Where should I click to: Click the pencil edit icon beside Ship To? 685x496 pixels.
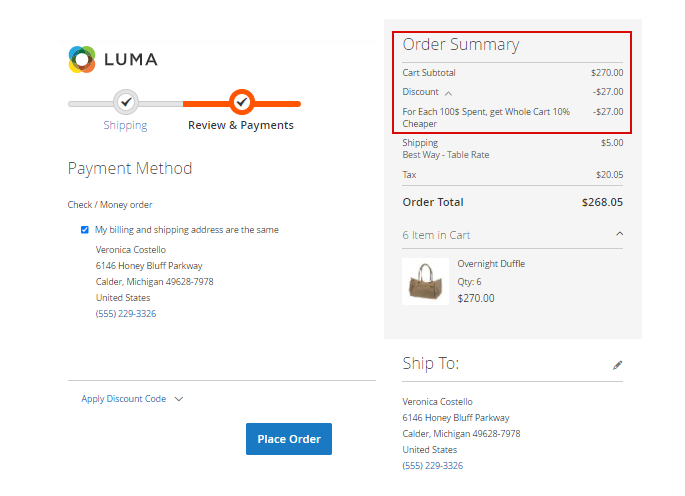(x=618, y=366)
